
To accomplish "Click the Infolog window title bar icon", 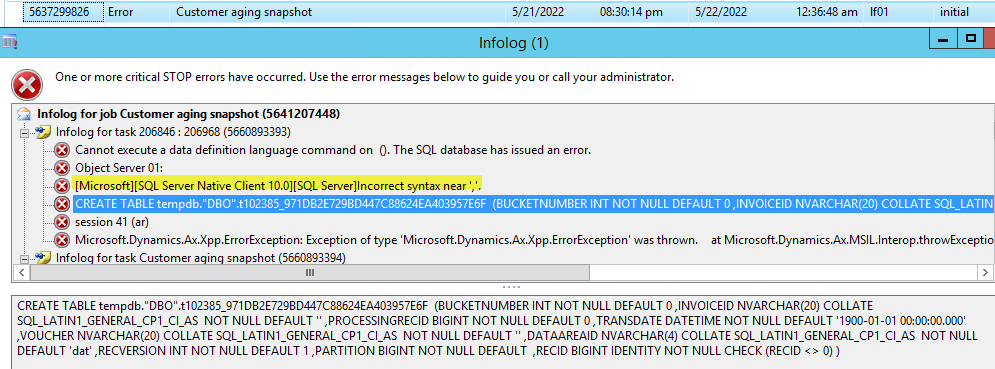I will pyautogui.click(x=10, y=43).
